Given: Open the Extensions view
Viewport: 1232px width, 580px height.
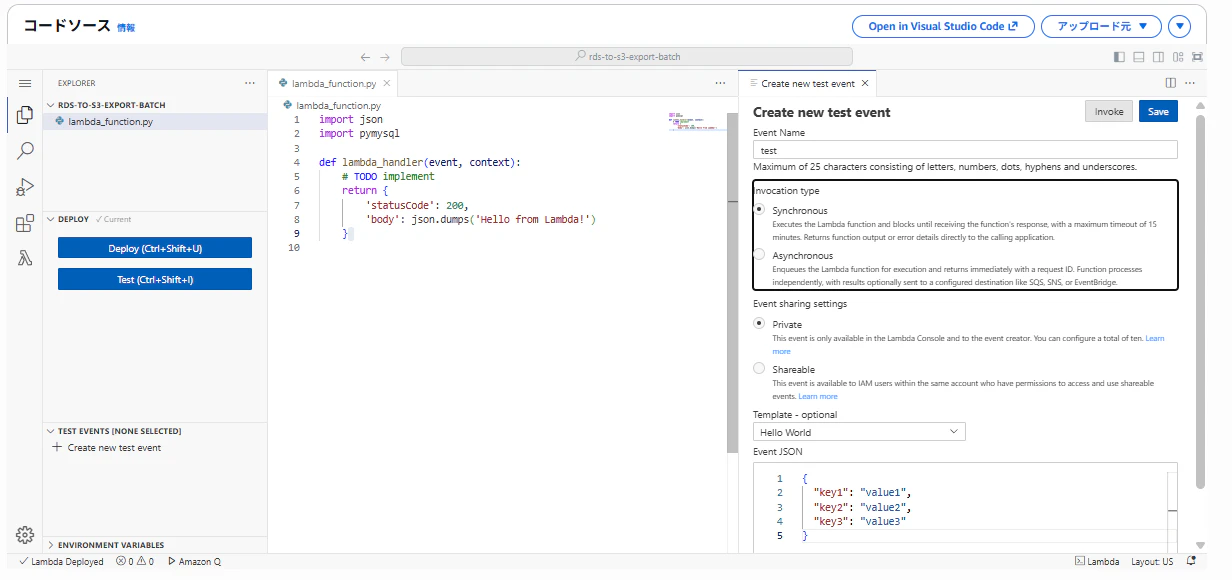Looking at the screenshot, I should coord(25,223).
